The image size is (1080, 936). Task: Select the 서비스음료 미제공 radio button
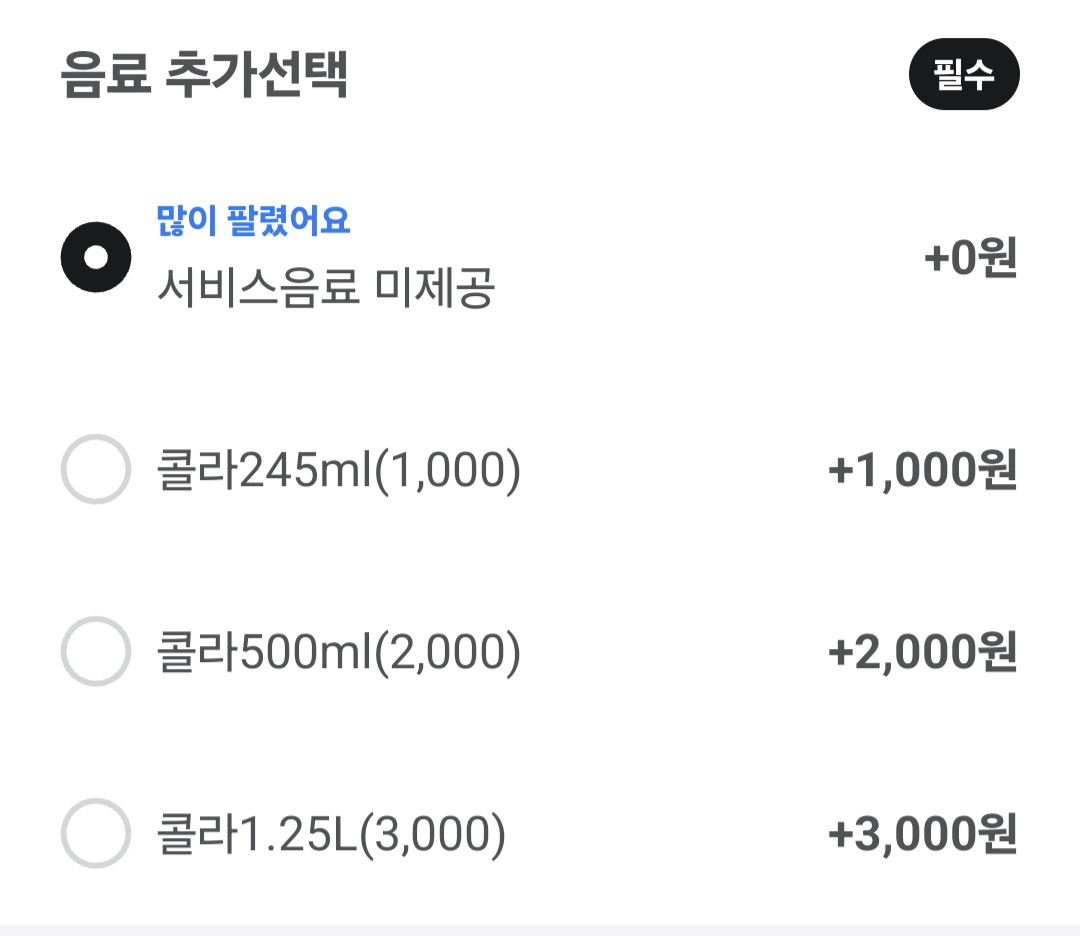pyautogui.click(x=96, y=258)
